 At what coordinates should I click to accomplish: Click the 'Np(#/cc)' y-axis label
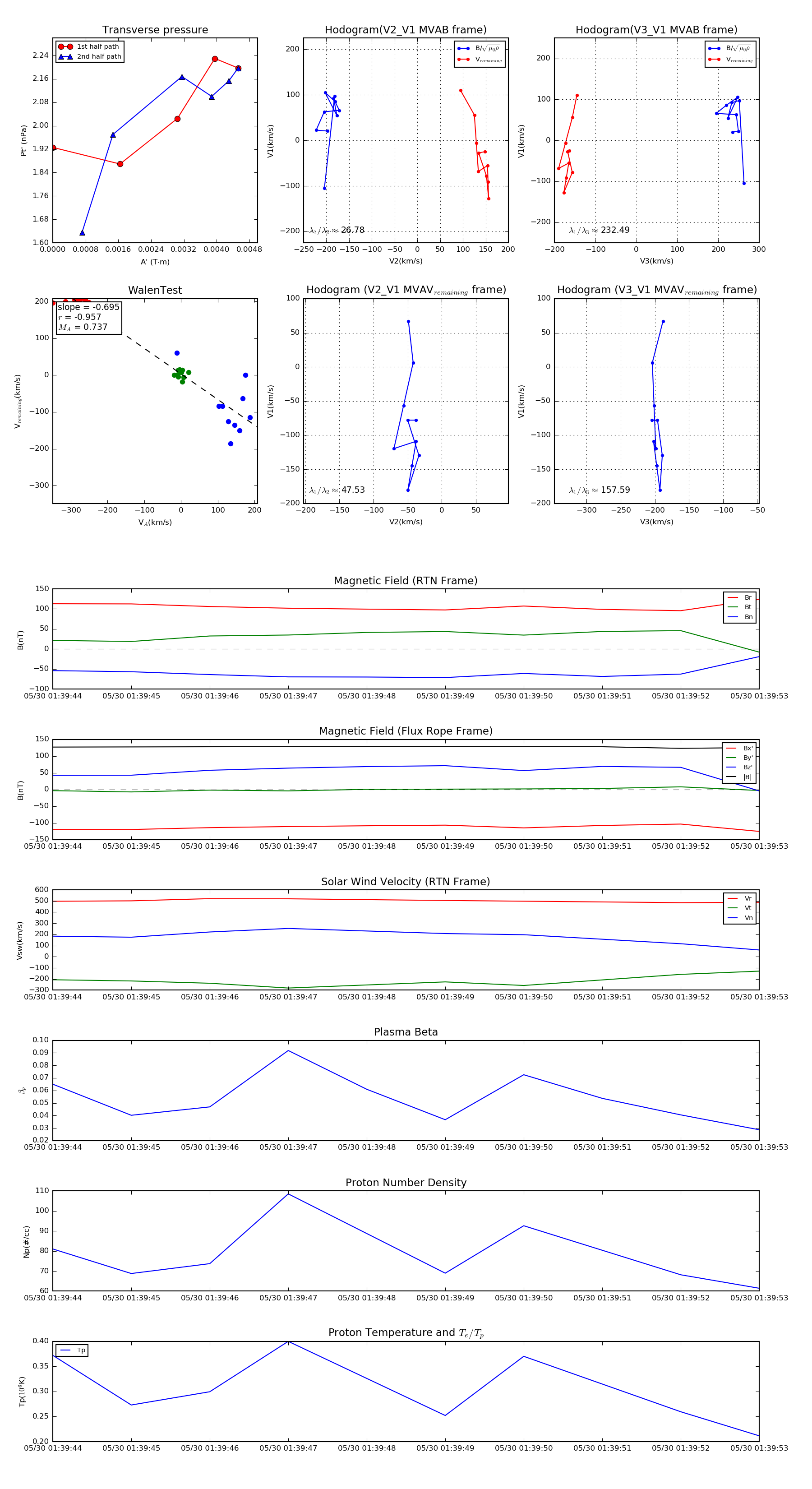(x=26, y=1242)
